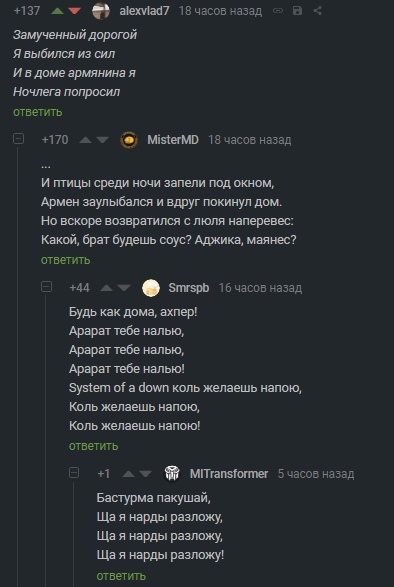
Task: Collapse MisterMD's comment thread
Action: [x=18, y=139]
